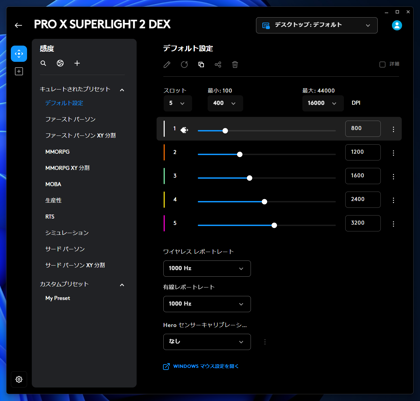
Task: Open settings gear at bottom left
Action: tap(19, 379)
